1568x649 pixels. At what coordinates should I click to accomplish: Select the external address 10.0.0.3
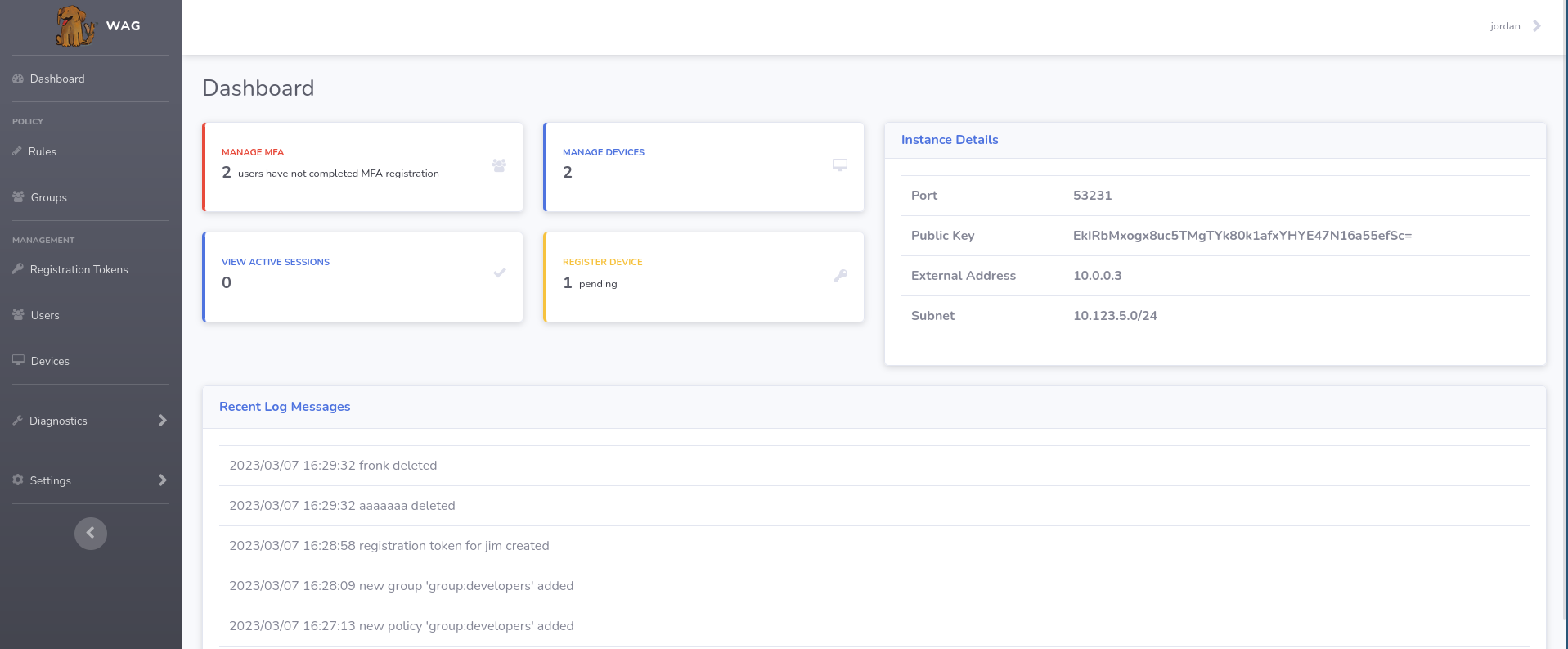point(1098,276)
